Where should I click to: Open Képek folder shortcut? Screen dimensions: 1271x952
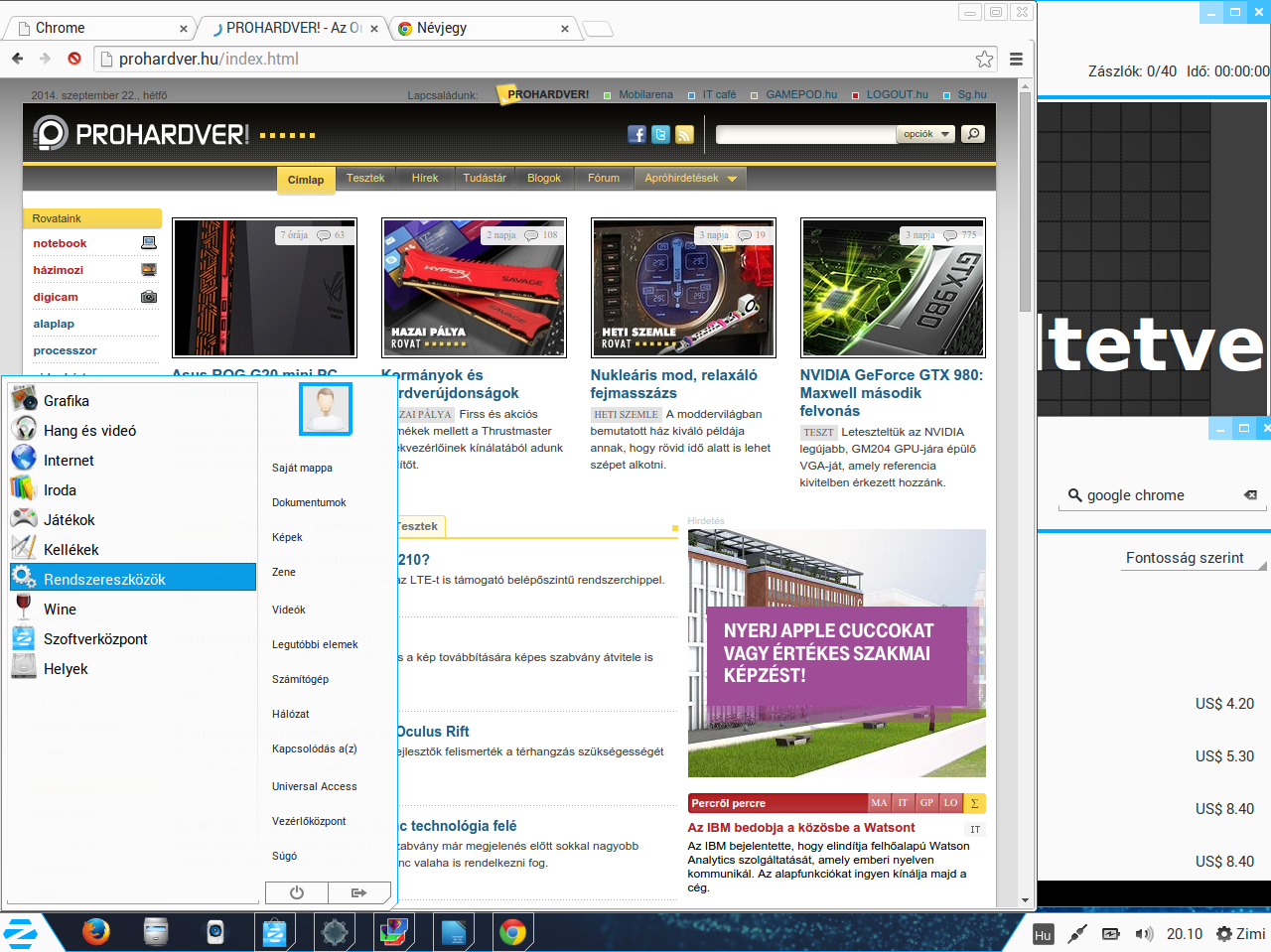[287, 537]
